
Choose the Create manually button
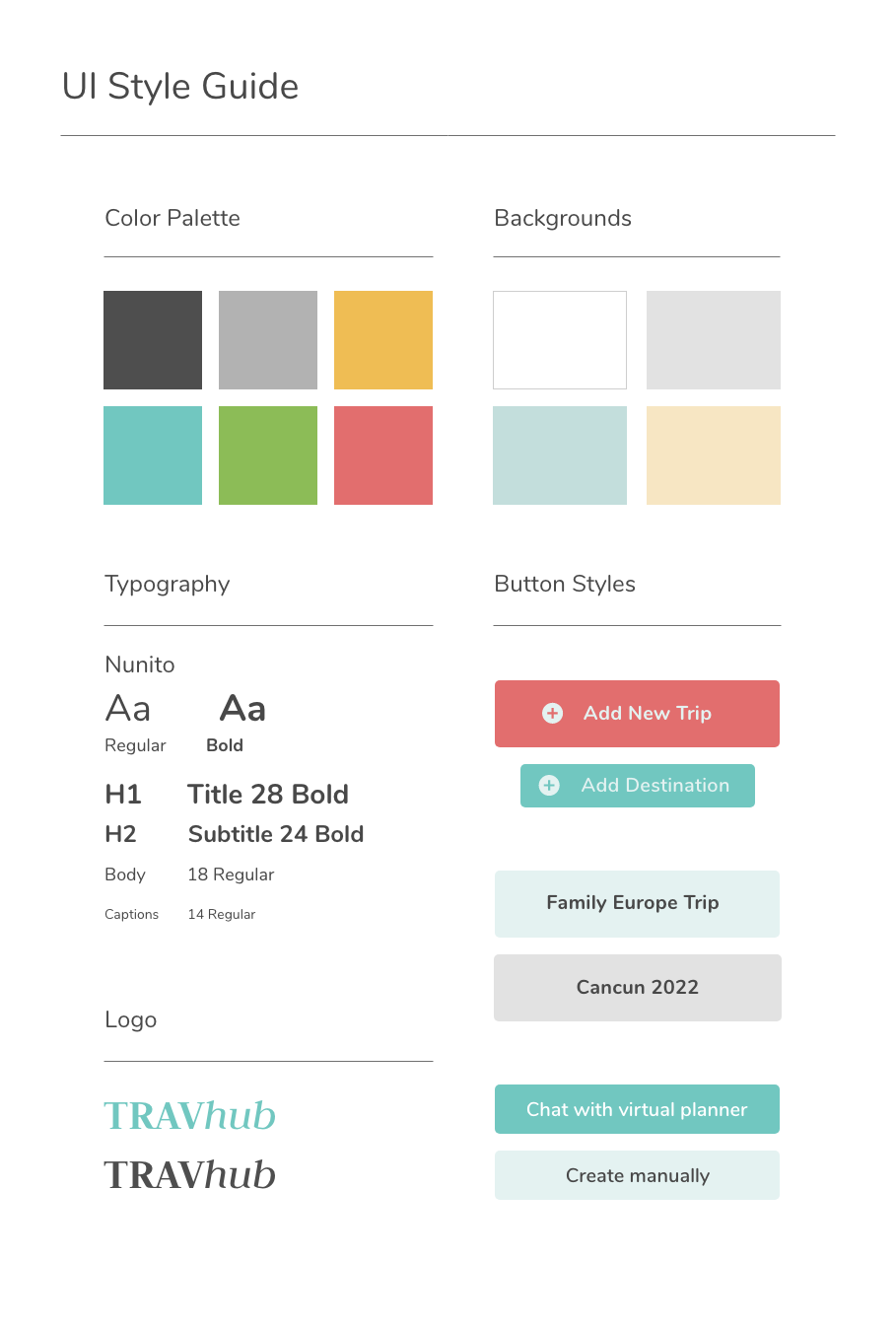pyautogui.click(x=637, y=1175)
